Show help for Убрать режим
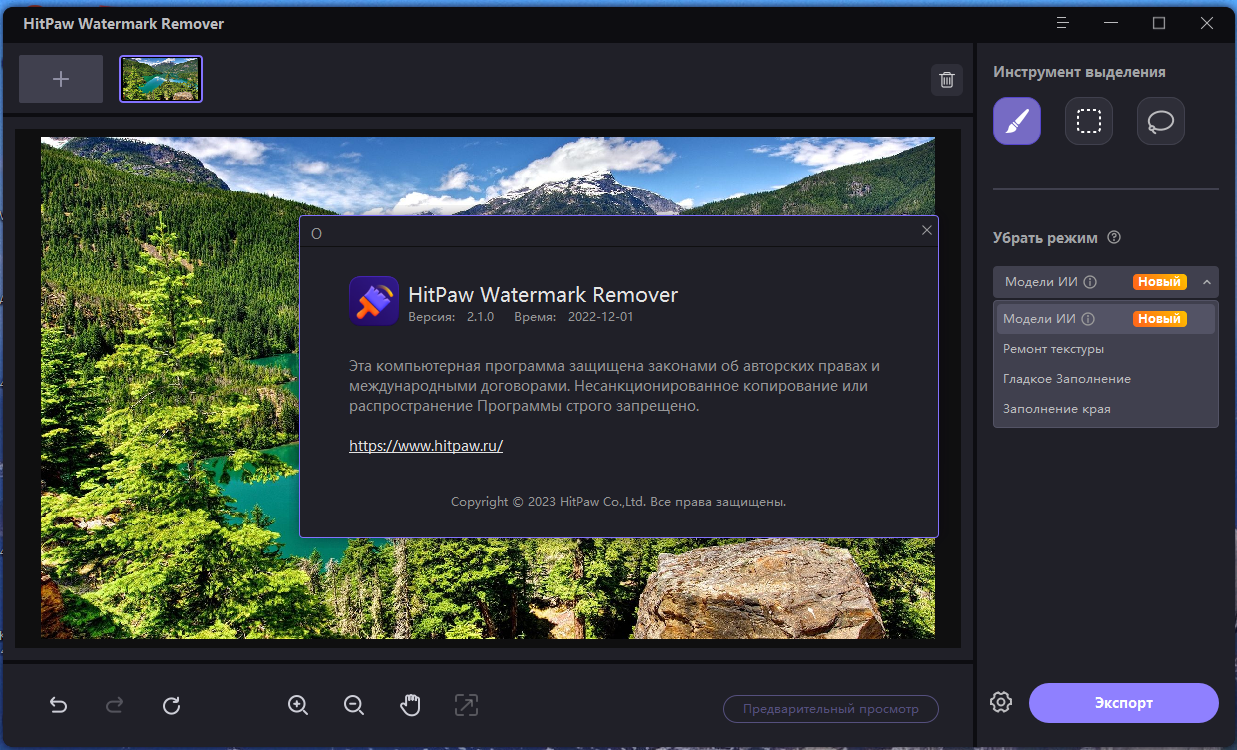 coord(1114,238)
